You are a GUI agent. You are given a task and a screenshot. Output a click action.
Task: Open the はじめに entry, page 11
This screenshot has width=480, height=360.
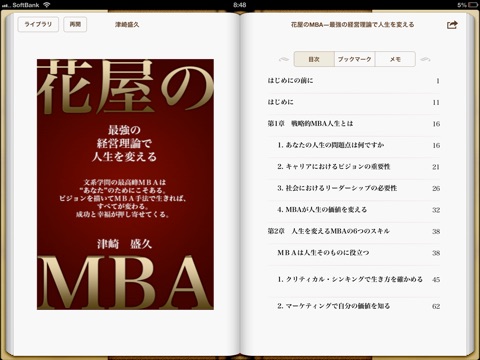[x=354, y=102]
